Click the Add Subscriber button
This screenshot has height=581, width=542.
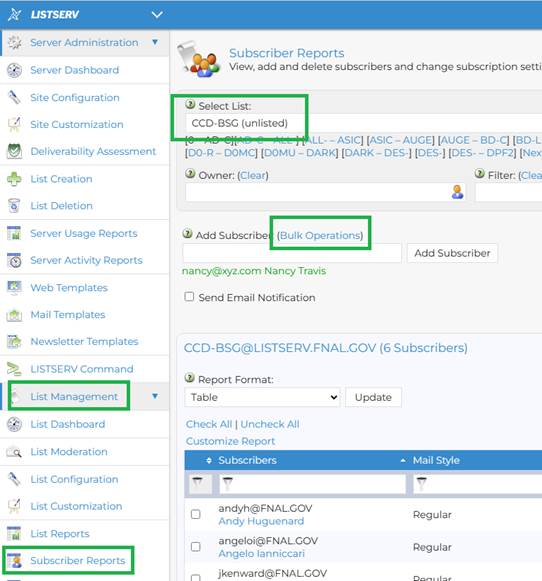452,253
